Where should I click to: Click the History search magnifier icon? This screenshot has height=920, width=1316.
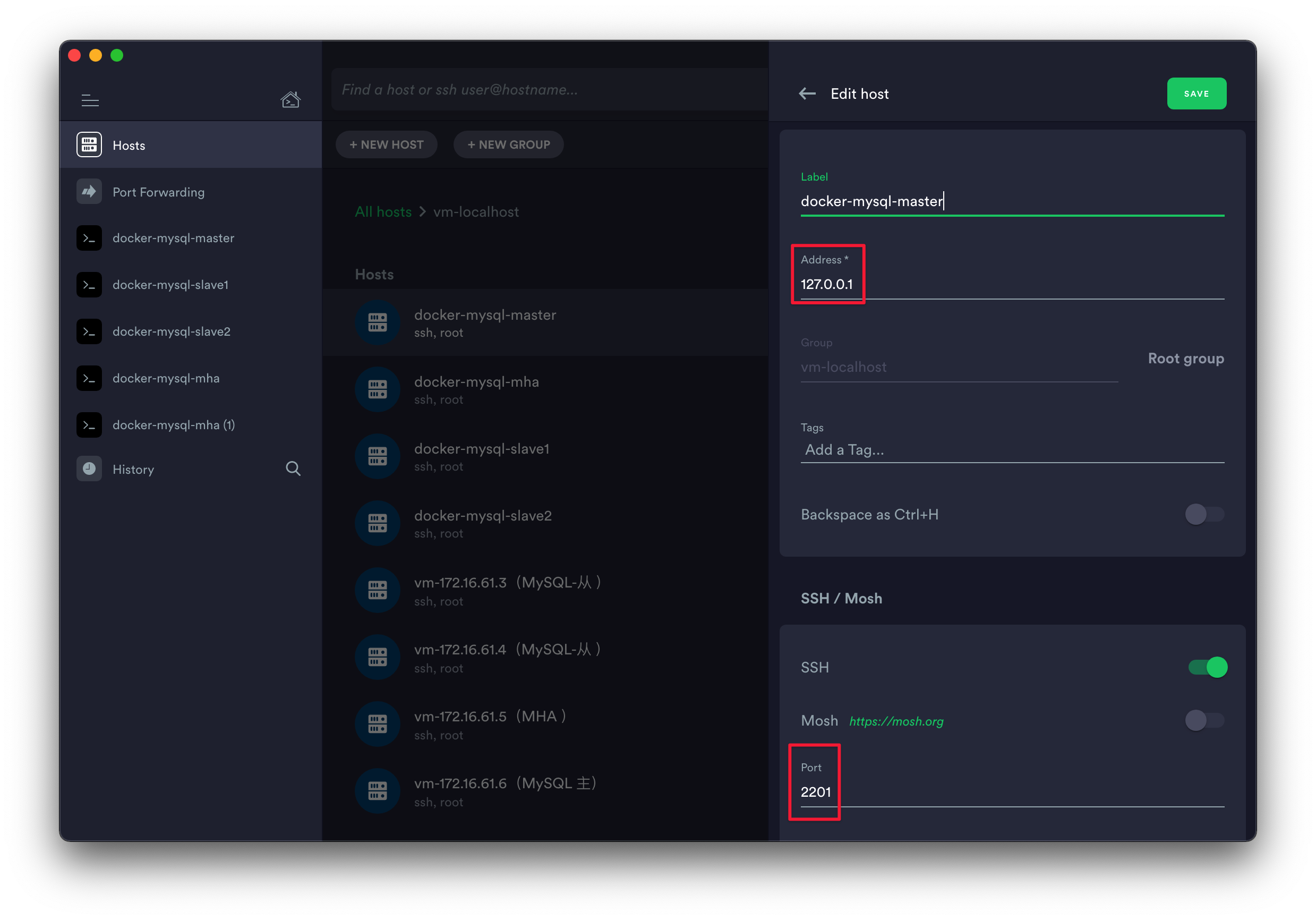click(293, 469)
